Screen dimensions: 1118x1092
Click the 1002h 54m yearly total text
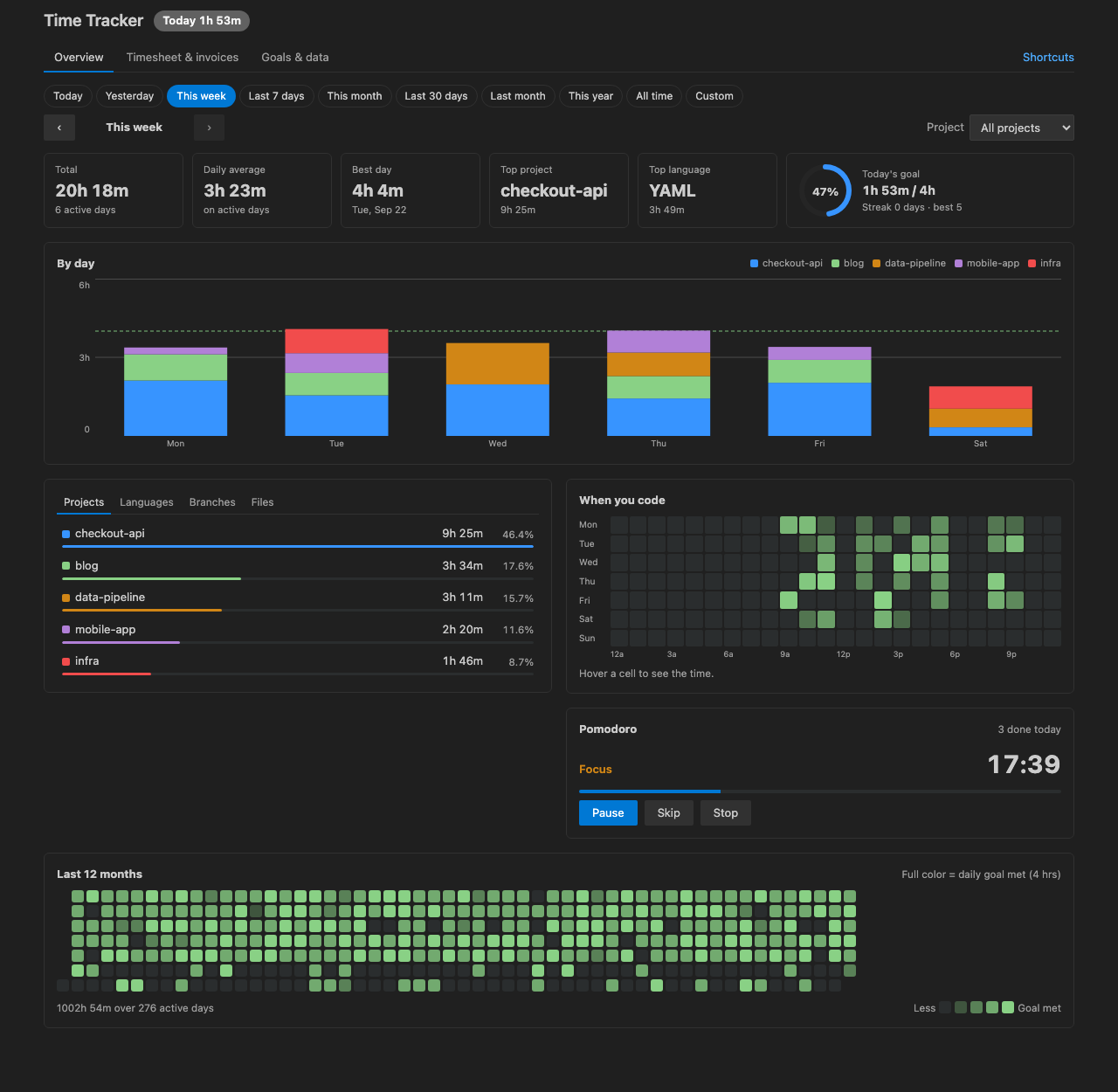click(135, 1008)
